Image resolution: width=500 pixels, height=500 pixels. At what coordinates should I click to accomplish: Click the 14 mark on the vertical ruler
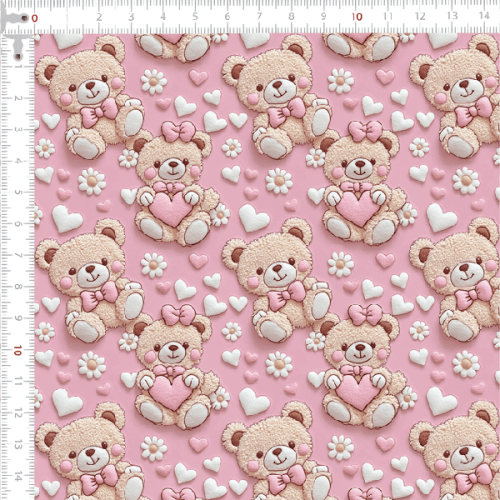click(x=18, y=476)
